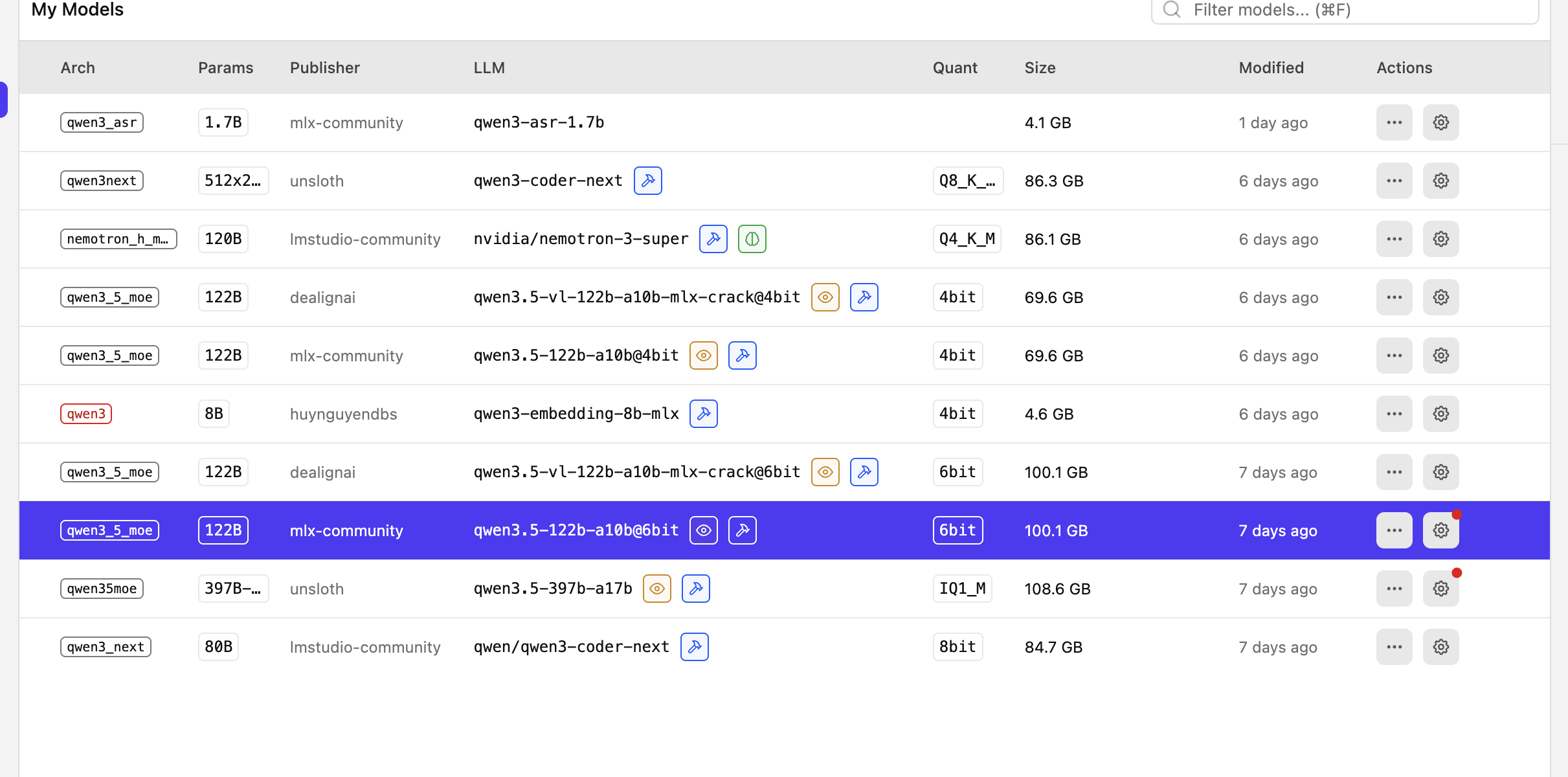Click green reasoning icon for nvidia/nemotron-3-super
Viewport: 1568px width, 777px height.
752,239
